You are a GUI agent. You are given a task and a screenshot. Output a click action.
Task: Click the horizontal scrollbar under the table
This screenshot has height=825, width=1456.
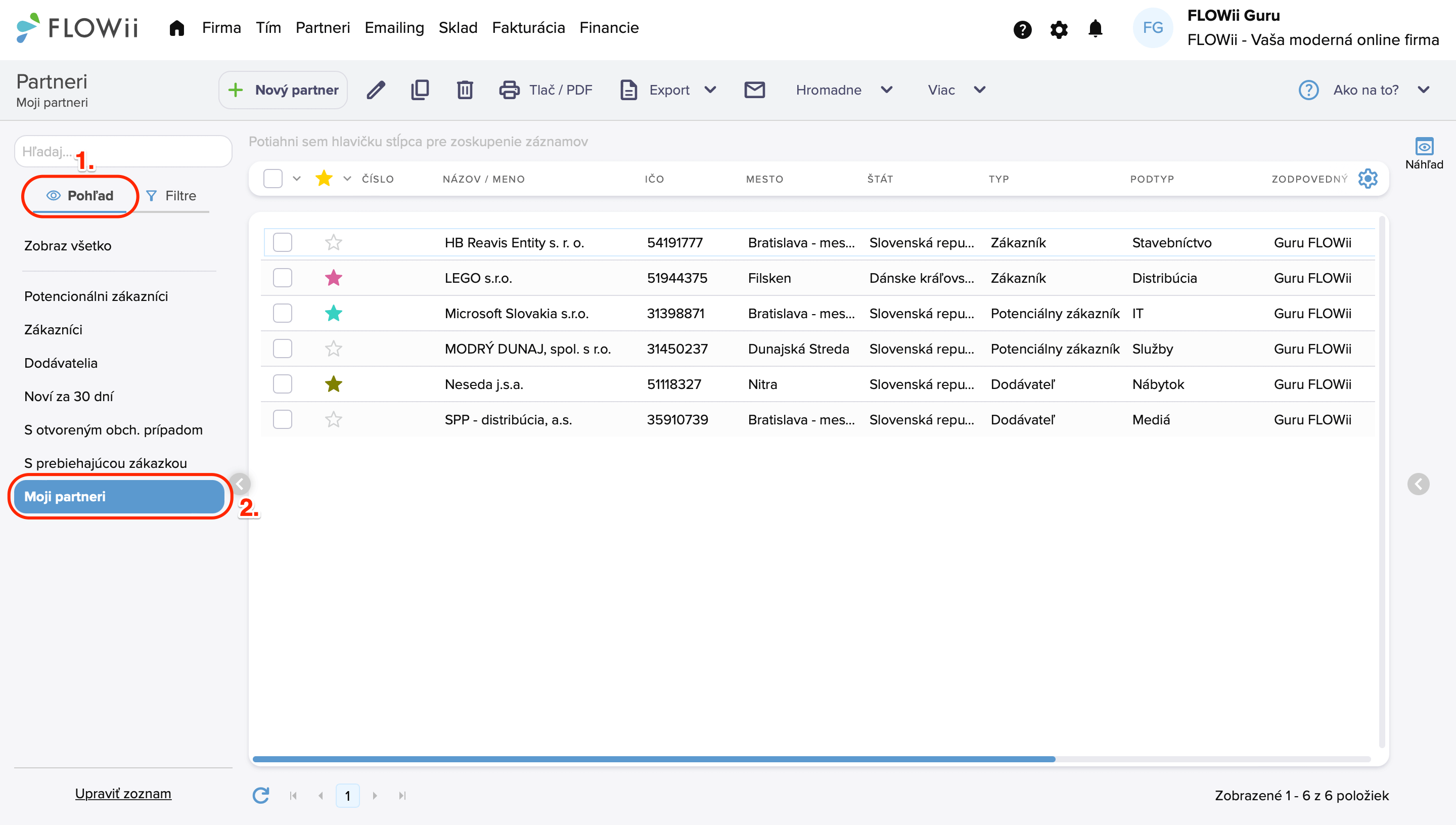click(x=654, y=759)
